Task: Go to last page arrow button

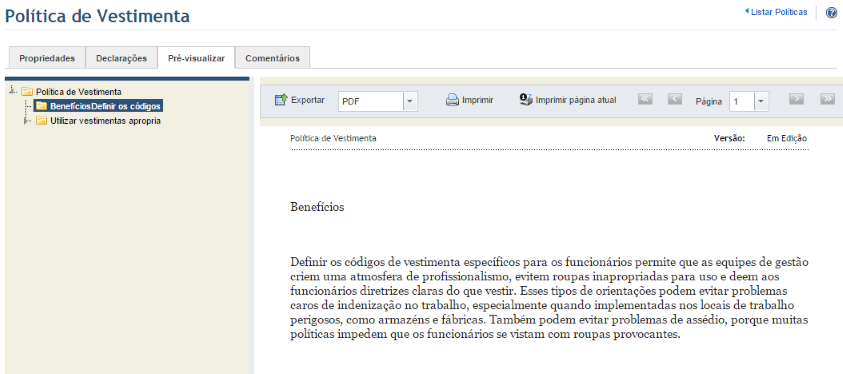Action: [827, 98]
